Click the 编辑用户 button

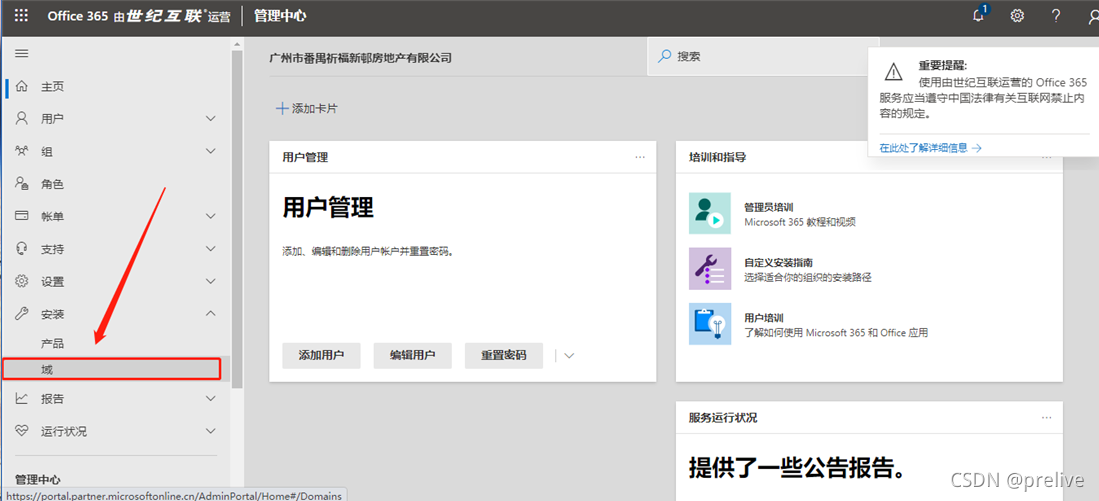[412, 355]
